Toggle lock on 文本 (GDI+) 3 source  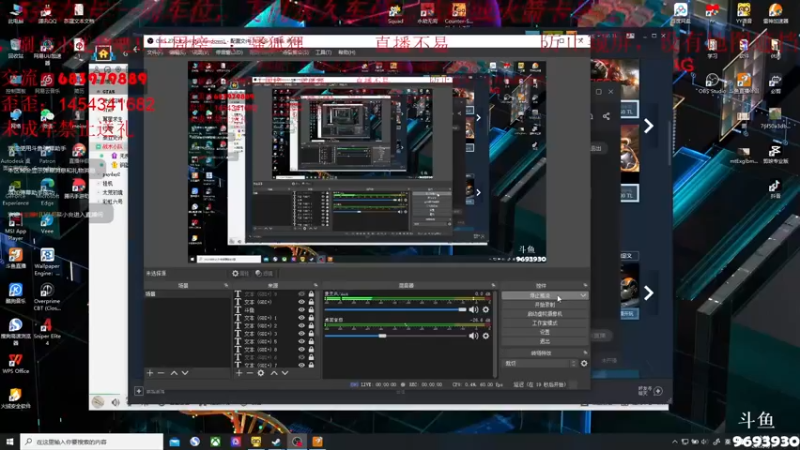coord(311,334)
